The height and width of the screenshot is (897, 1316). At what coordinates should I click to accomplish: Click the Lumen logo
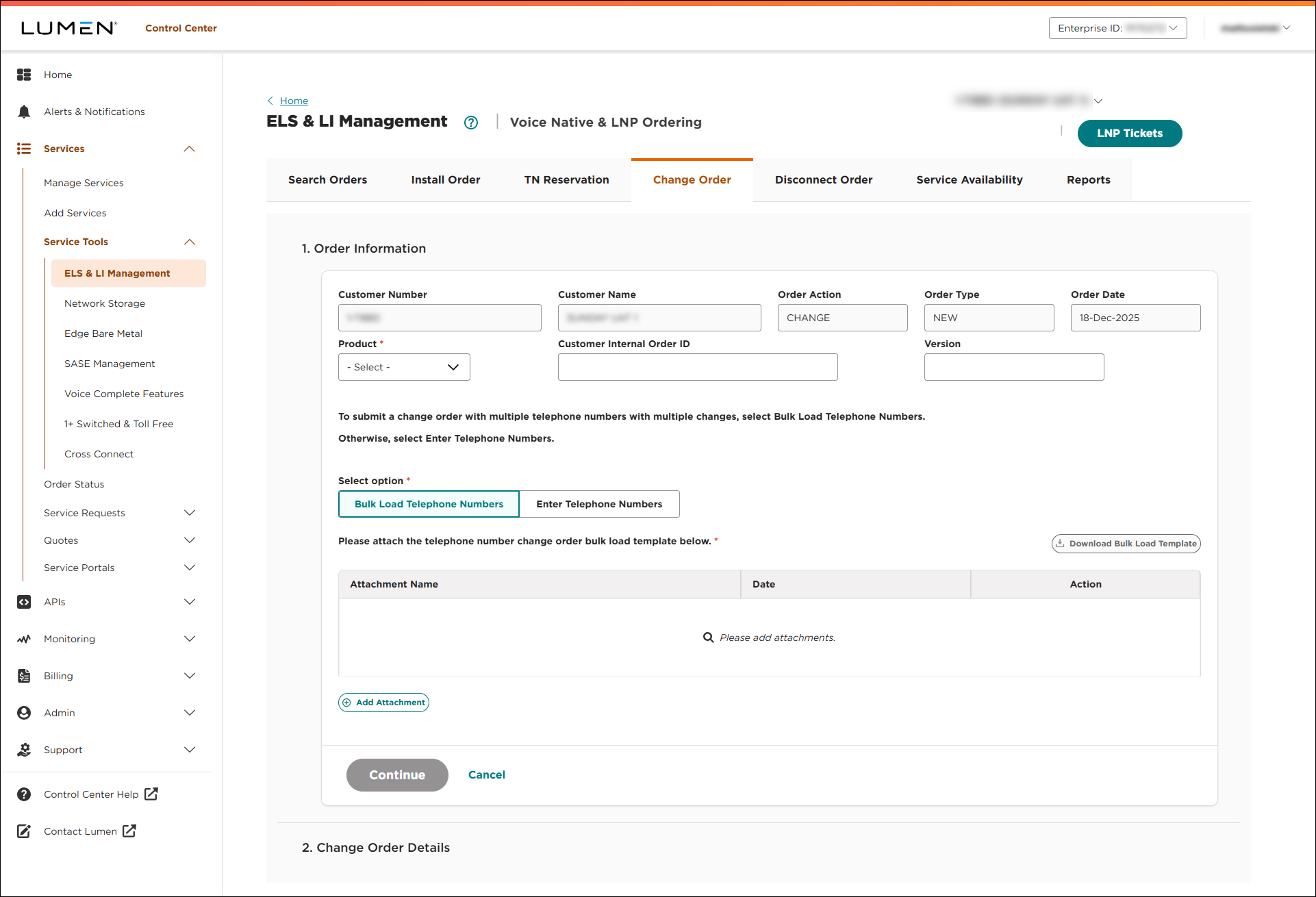(68, 27)
